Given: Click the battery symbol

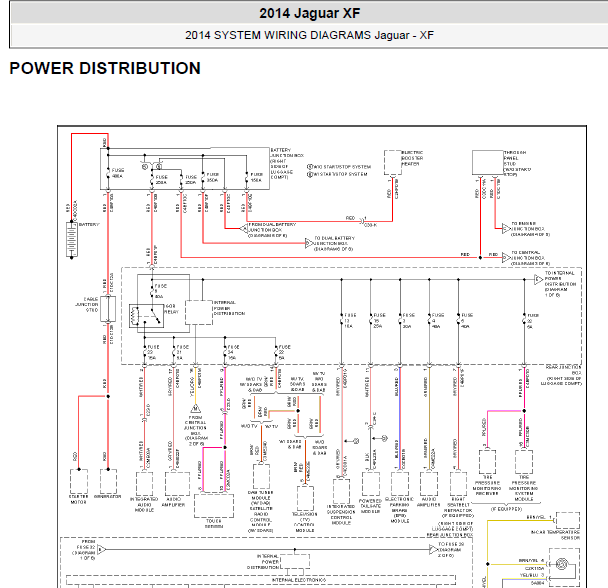Looking at the screenshot, I should click(x=72, y=239).
